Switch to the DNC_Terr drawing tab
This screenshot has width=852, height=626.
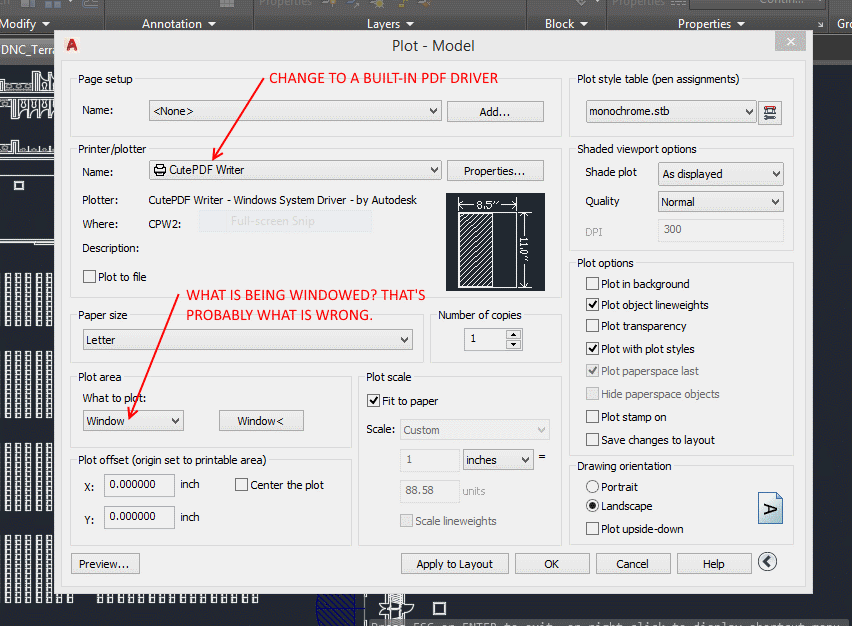coord(27,50)
